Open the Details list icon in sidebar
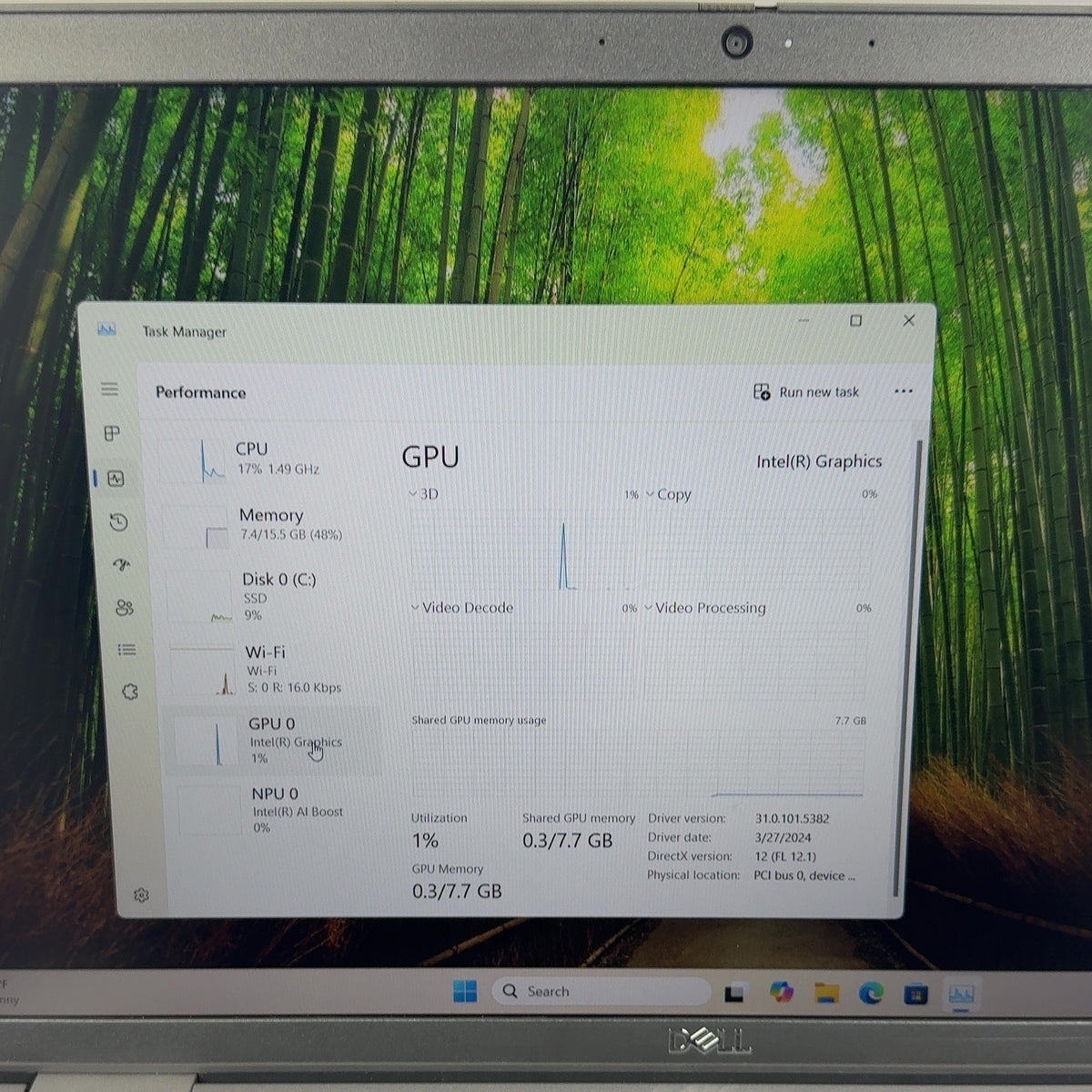 [127, 650]
